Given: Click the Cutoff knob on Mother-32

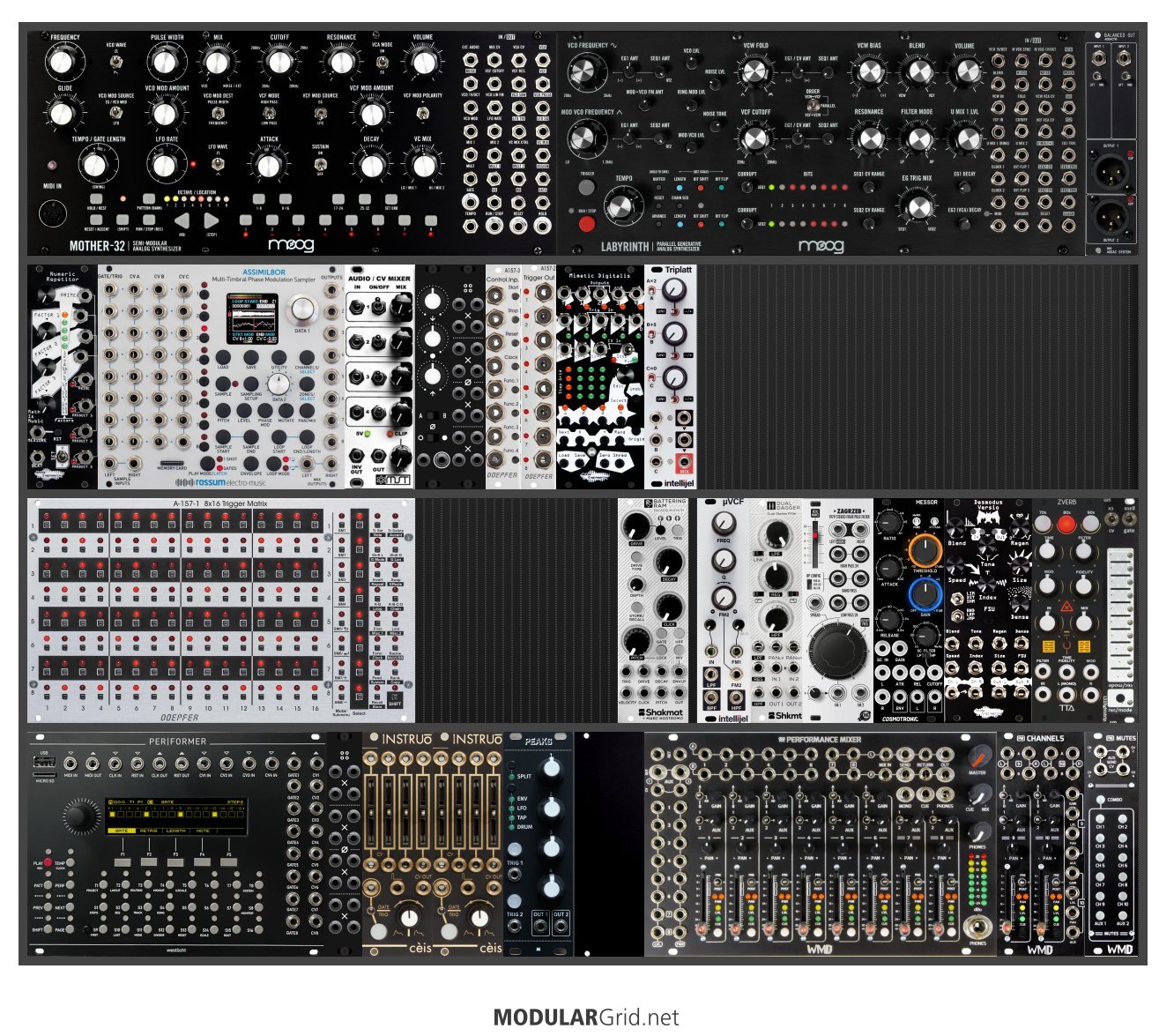Looking at the screenshot, I should coord(279,62).
